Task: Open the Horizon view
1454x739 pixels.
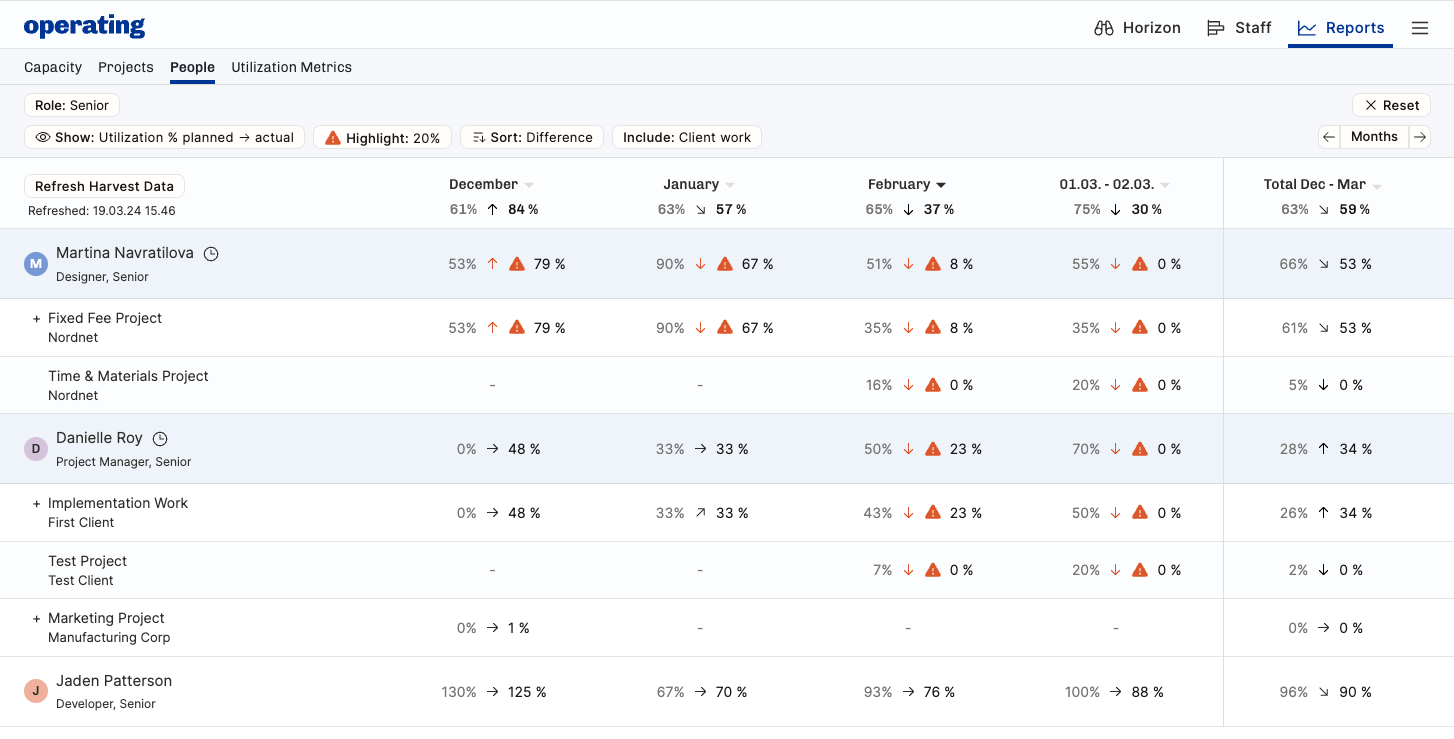Action: pyautogui.click(x=1138, y=28)
